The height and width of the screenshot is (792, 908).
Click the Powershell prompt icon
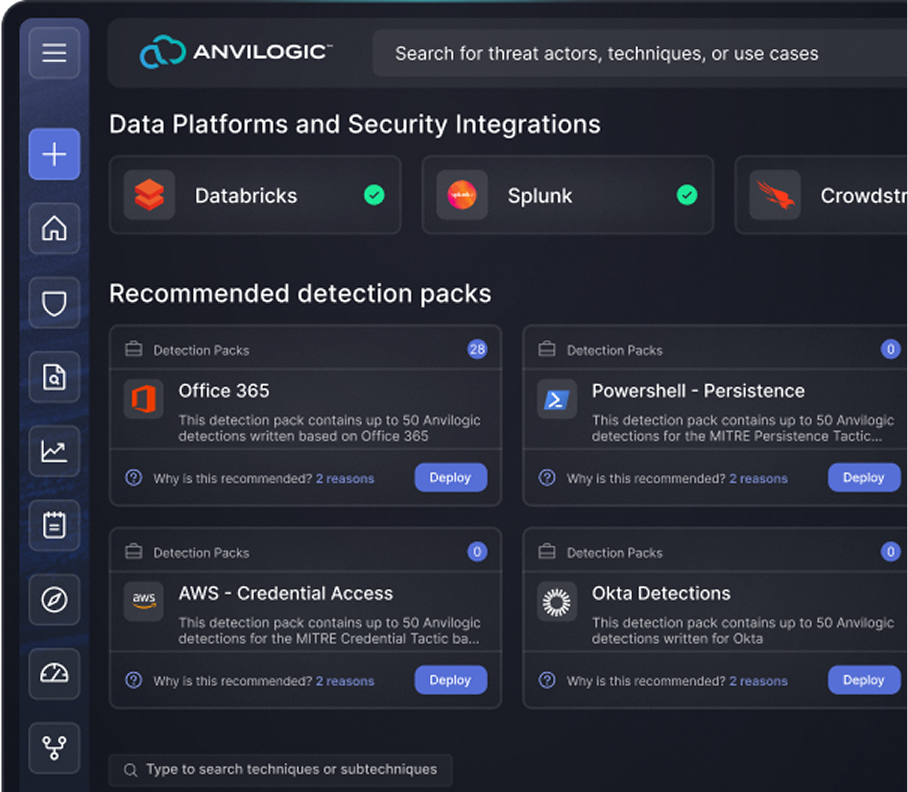pos(556,399)
